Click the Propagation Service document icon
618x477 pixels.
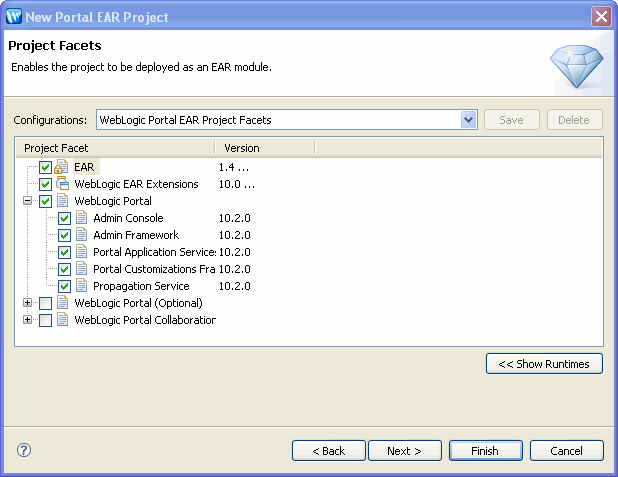coord(82,285)
